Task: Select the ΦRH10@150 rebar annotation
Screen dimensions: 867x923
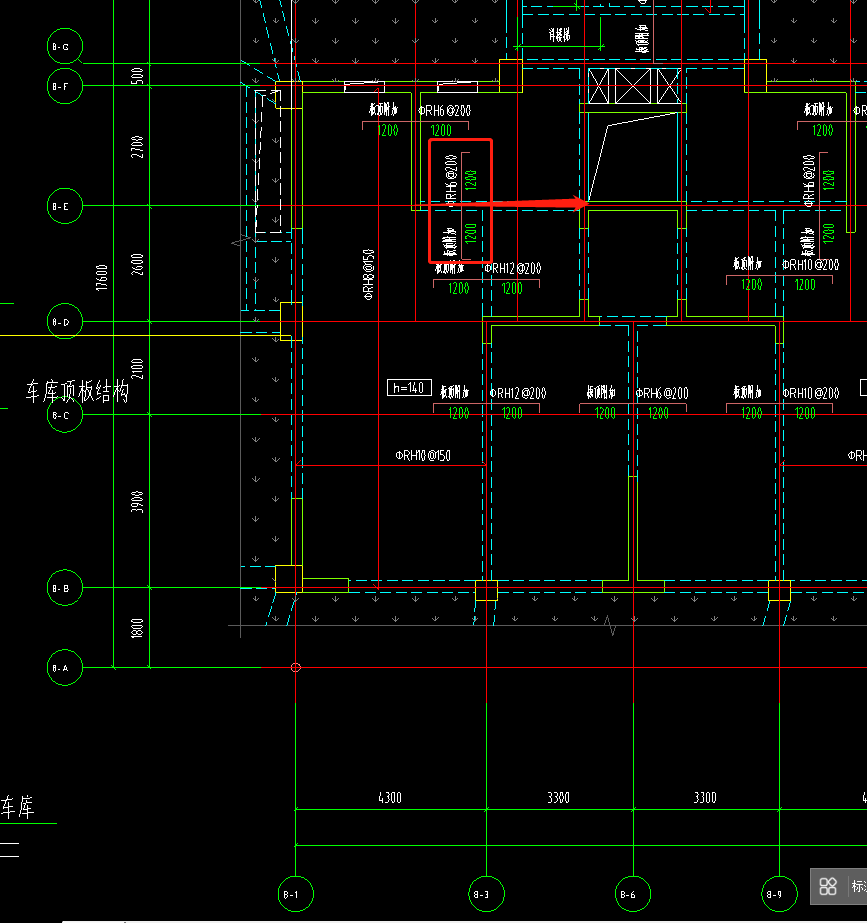Action: (423, 456)
